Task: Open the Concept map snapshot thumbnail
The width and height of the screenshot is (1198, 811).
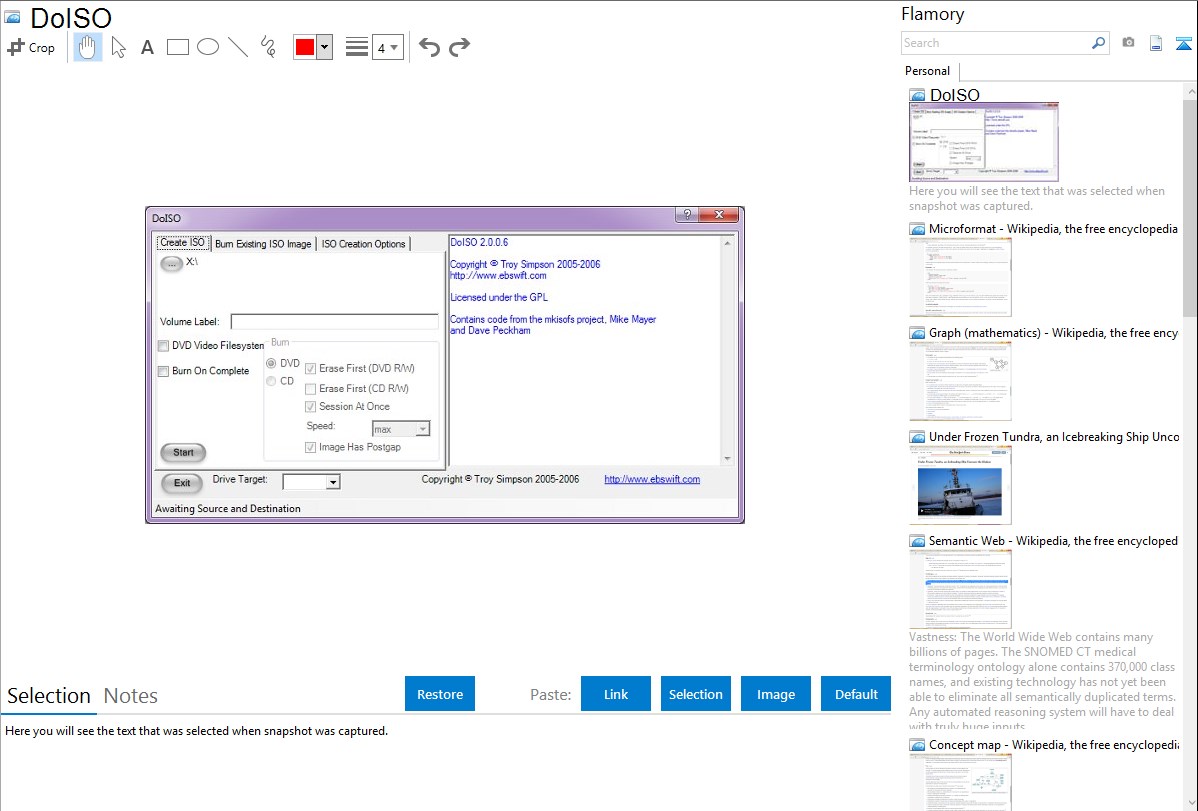Action: (x=960, y=783)
